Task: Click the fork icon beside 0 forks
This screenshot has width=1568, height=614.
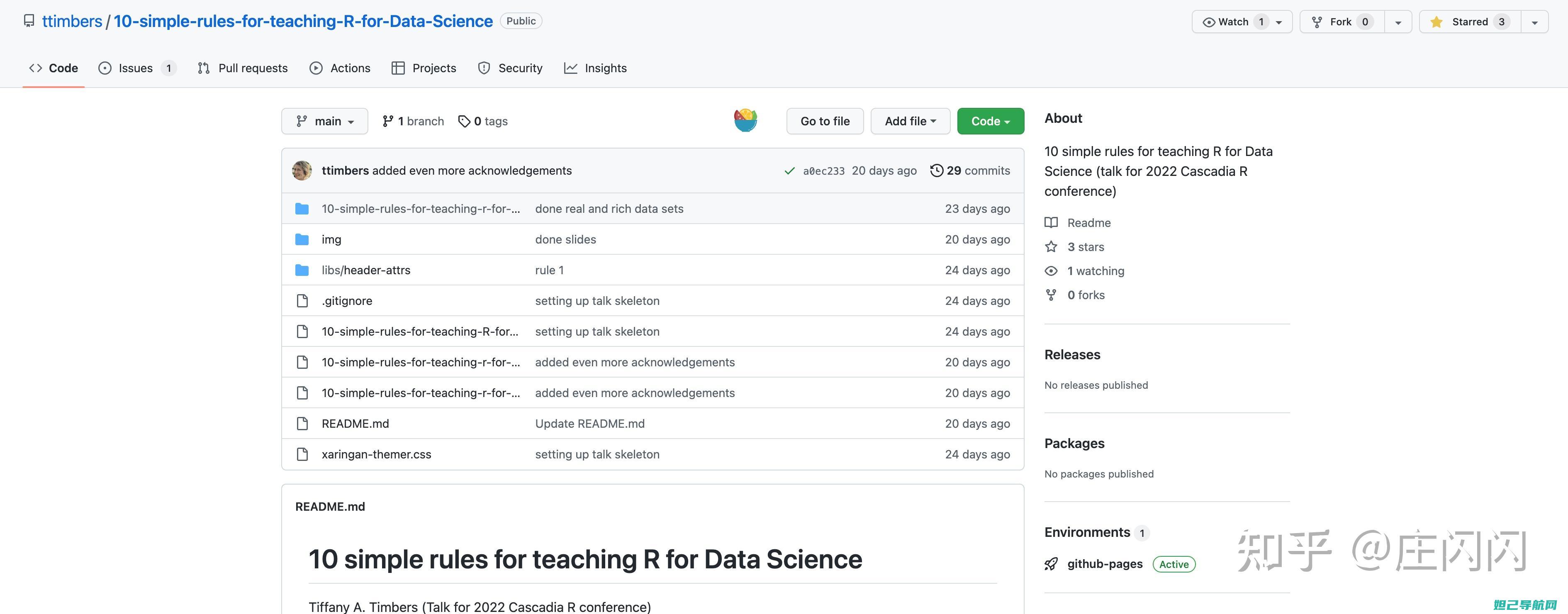Action: click(1051, 295)
